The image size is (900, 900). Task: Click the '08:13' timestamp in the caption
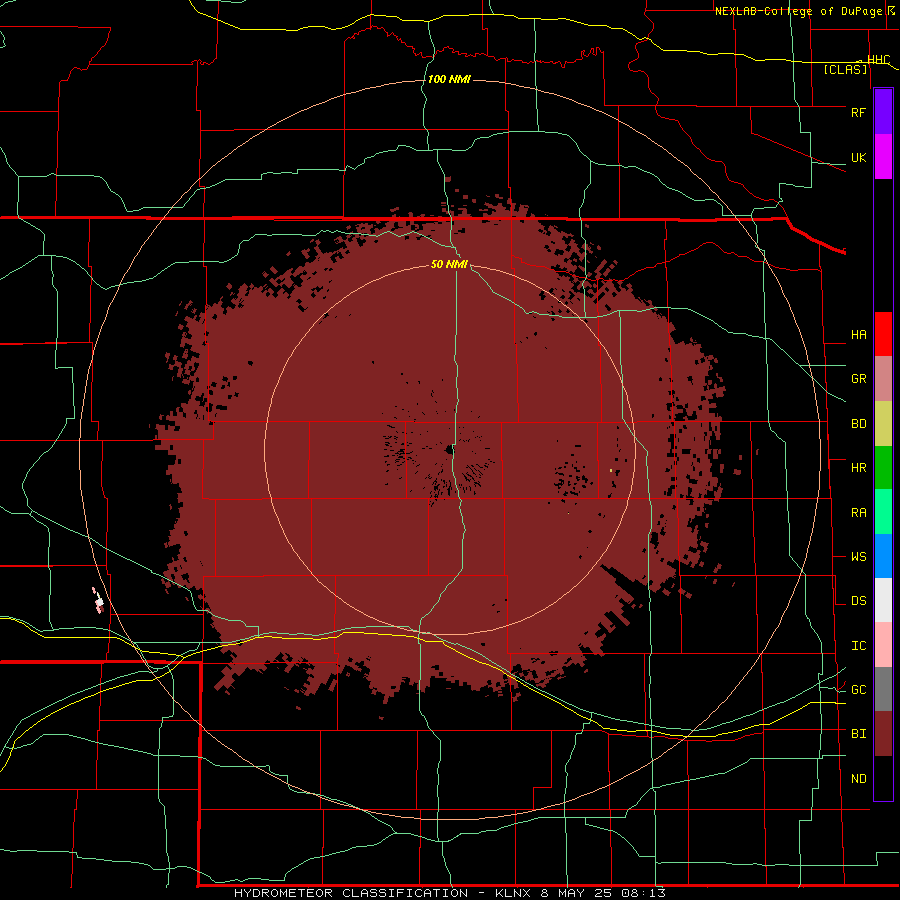pyautogui.click(x=643, y=893)
